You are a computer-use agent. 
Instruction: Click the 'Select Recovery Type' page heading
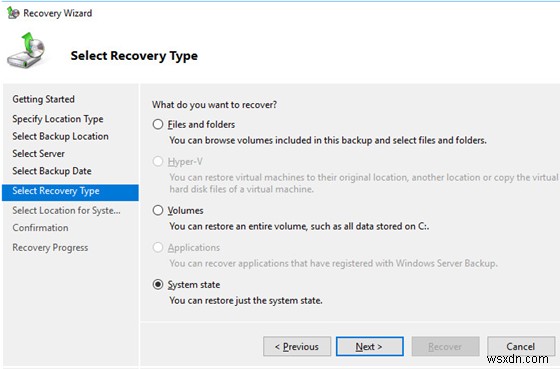coord(134,56)
